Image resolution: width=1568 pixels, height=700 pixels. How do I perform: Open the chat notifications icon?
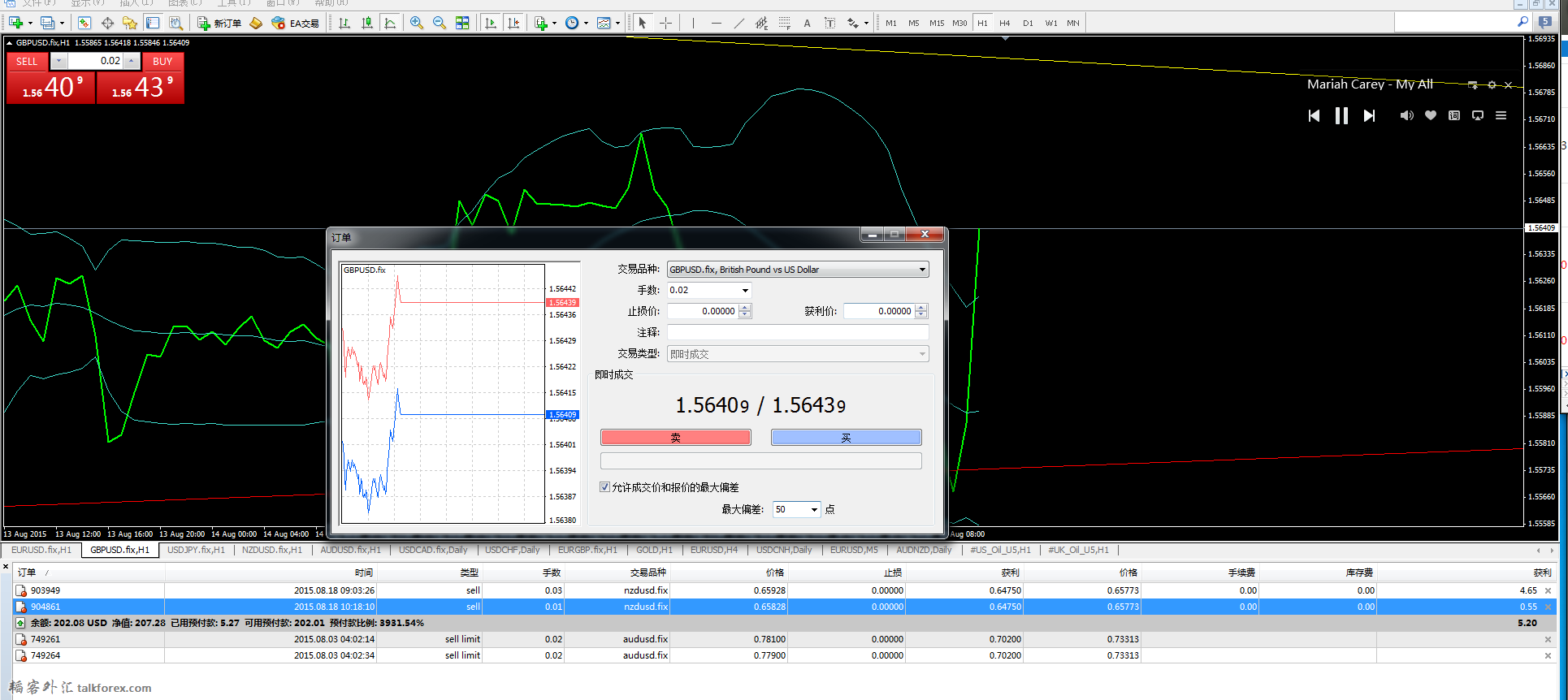coord(1544,22)
